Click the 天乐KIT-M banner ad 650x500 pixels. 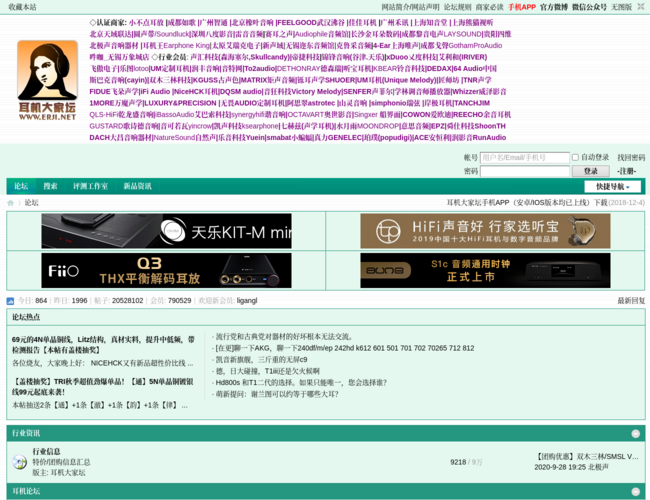(x=166, y=231)
